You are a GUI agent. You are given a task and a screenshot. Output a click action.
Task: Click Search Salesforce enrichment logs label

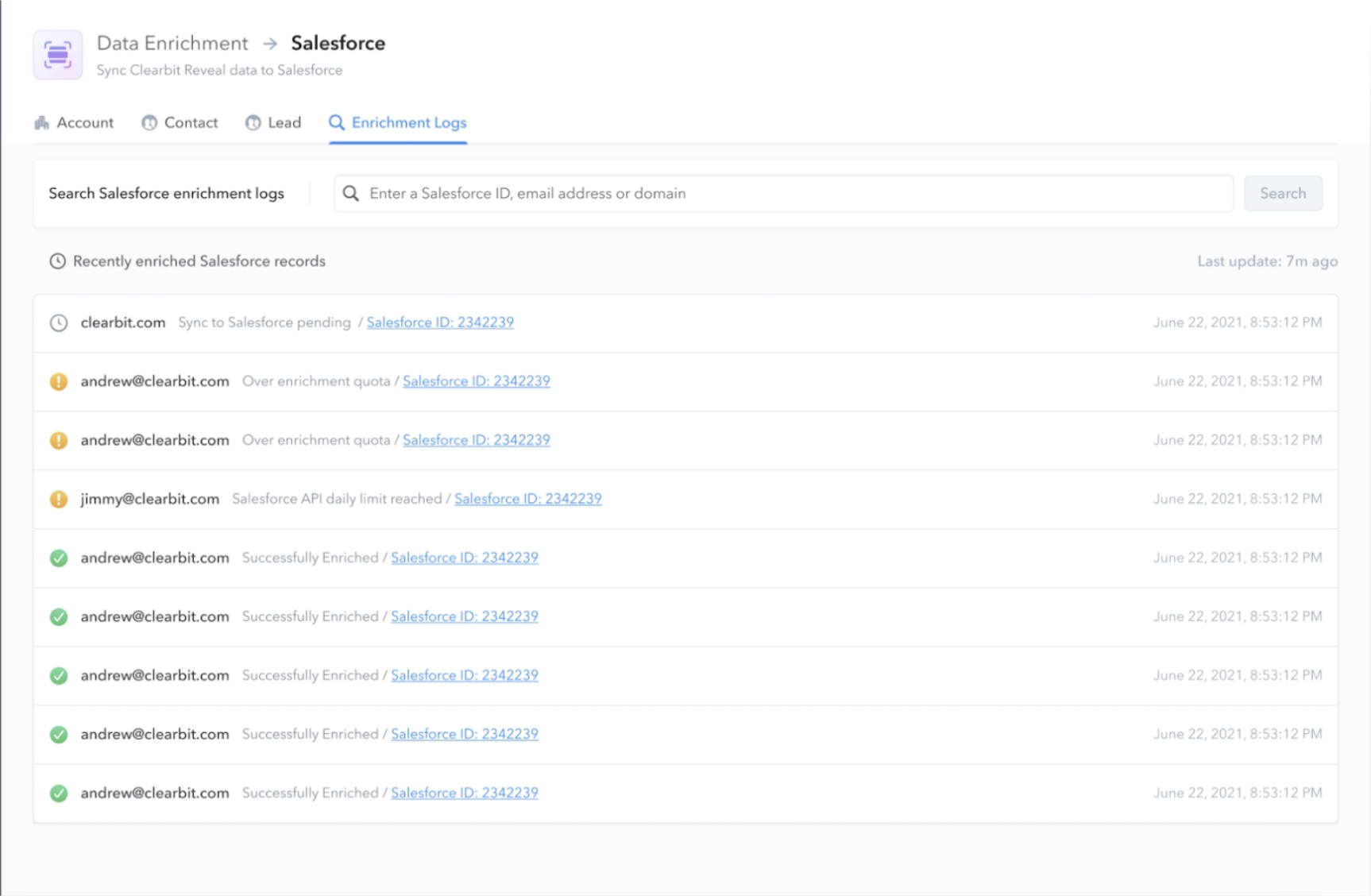(x=166, y=193)
